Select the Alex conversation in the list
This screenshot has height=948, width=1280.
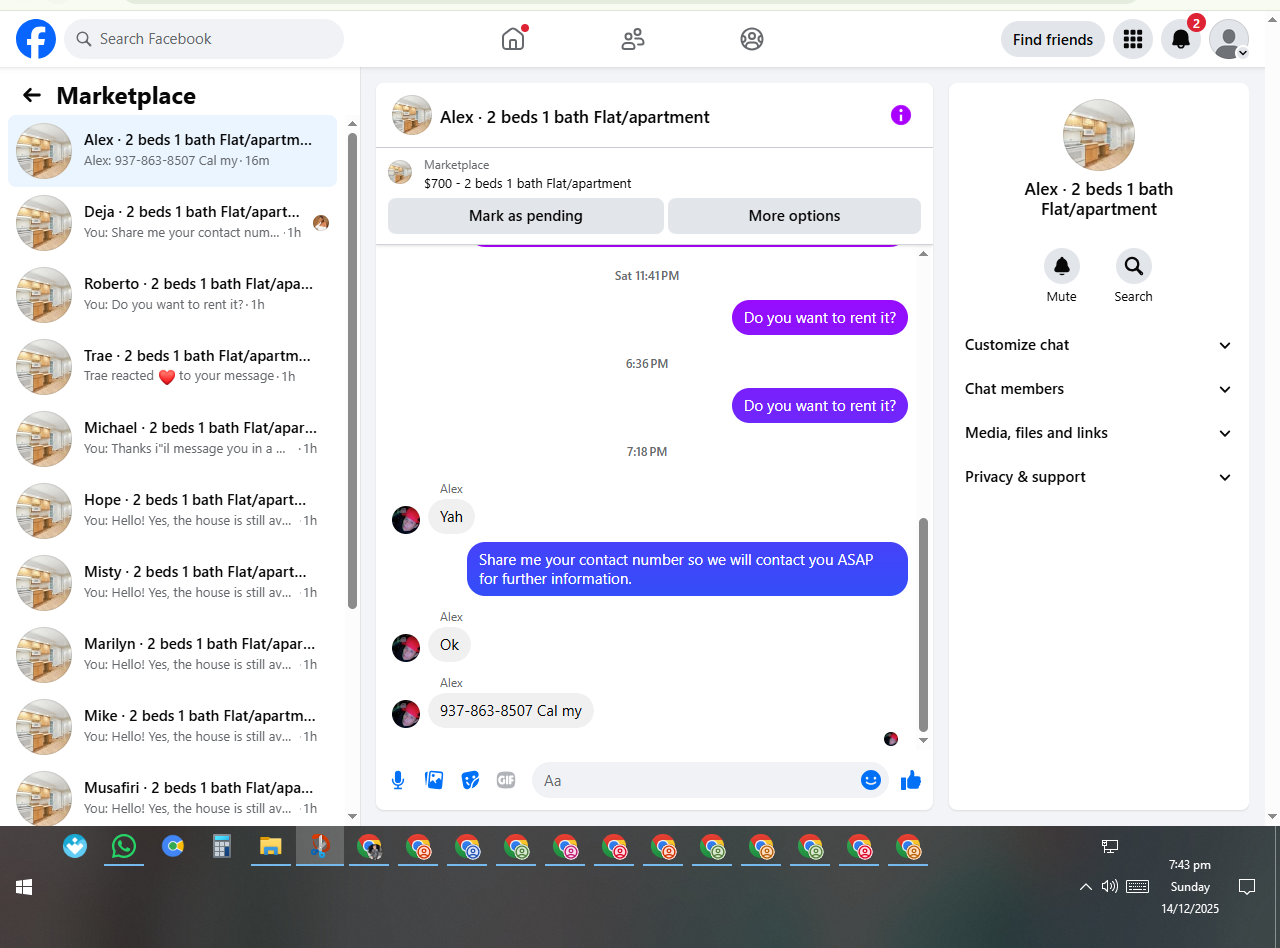172,151
